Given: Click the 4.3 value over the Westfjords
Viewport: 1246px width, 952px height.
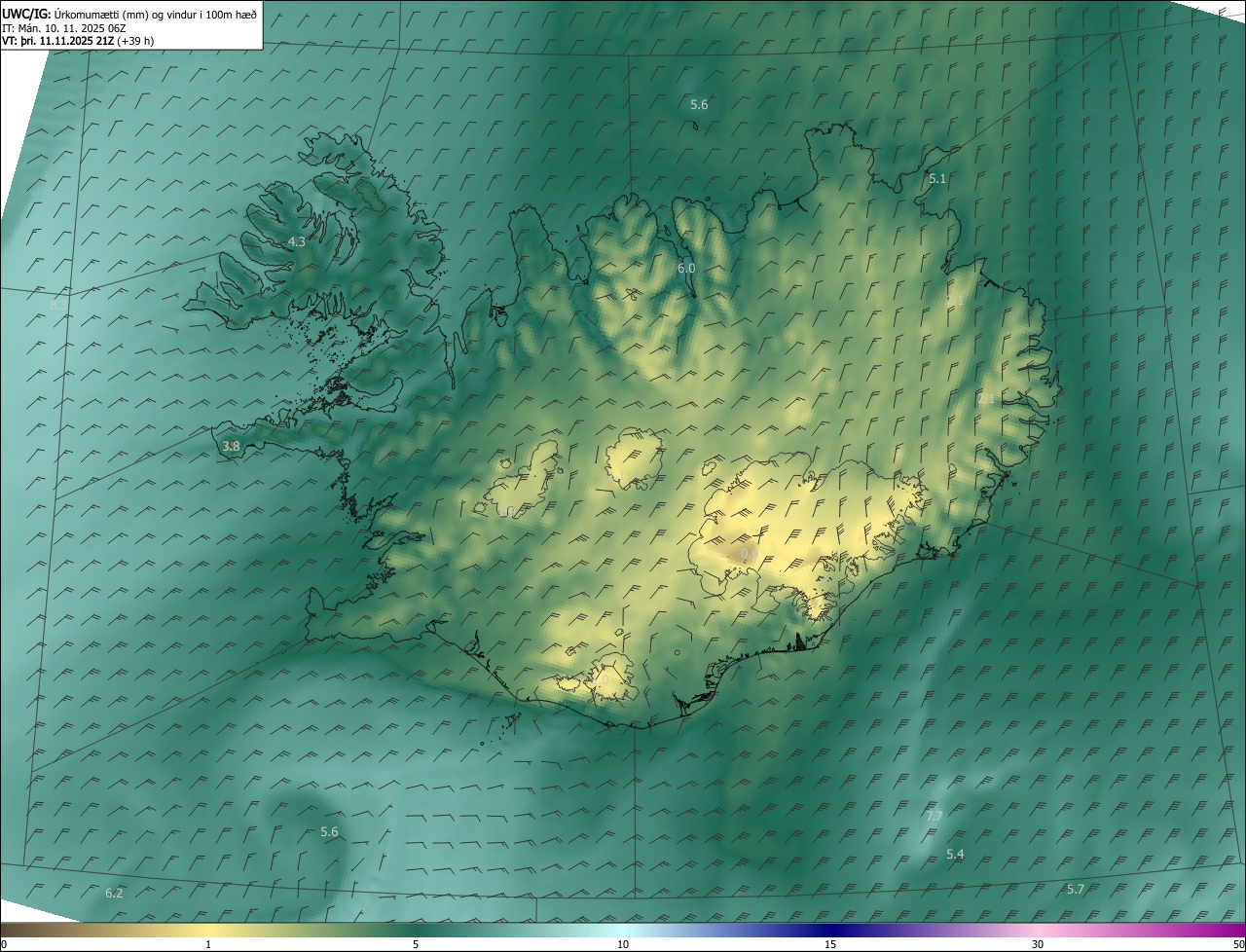Looking at the screenshot, I should click(297, 241).
